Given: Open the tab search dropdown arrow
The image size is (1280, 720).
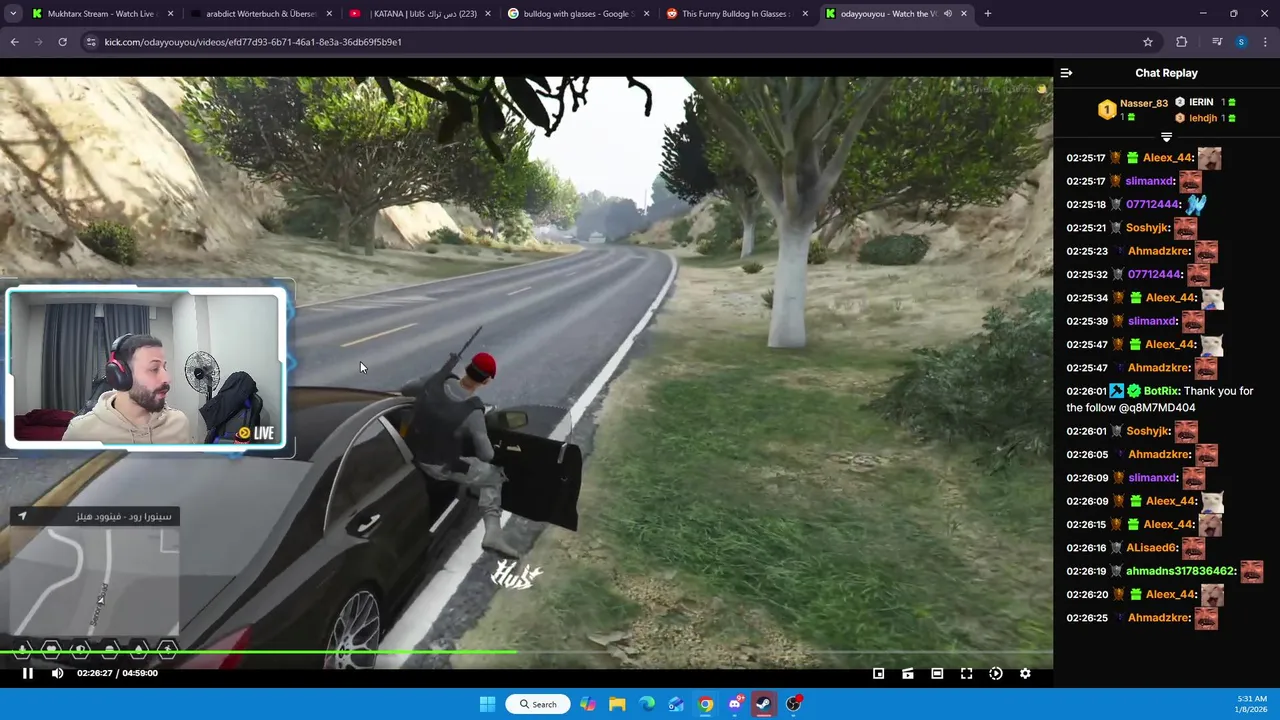Looking at the screenshot, I should click(13, 14).
